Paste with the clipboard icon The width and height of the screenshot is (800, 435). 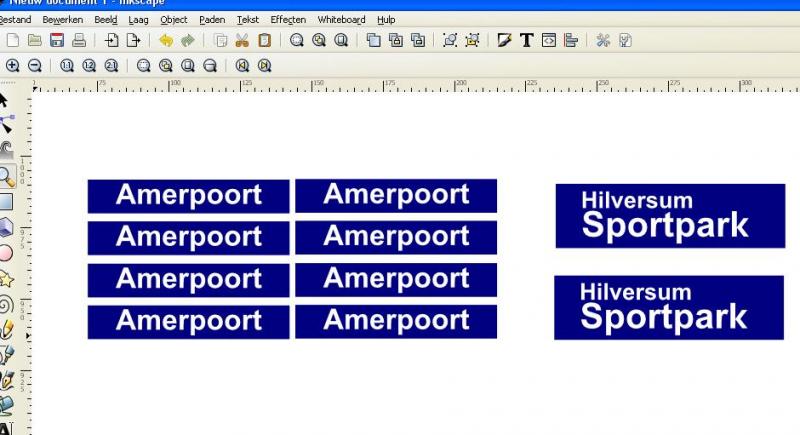(x=264, y=40)
